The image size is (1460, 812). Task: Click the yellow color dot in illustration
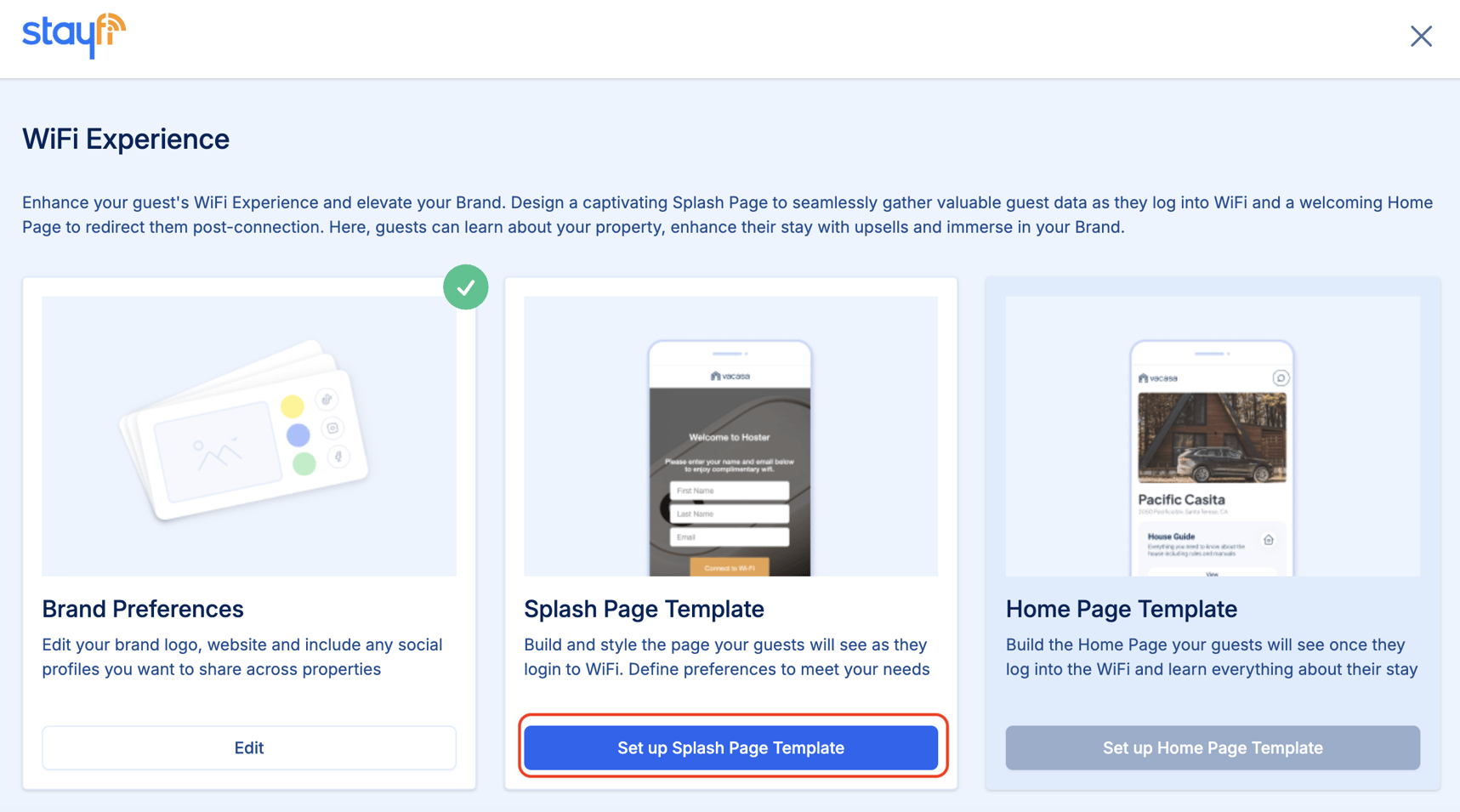pyautogui.click(x=292, y=406)
